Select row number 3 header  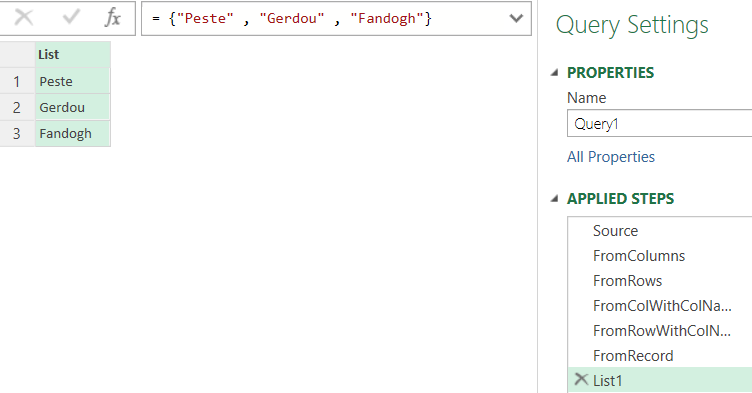(x=17, y=133)
